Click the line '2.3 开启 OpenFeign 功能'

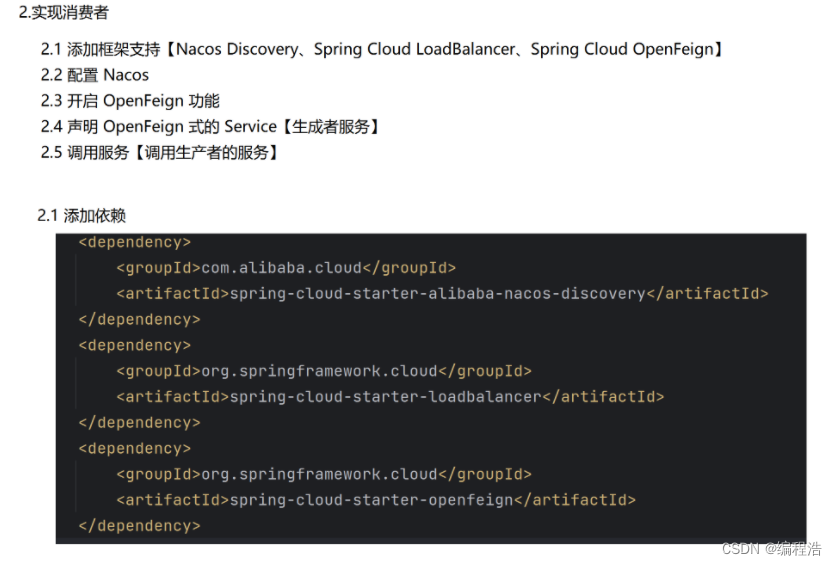pyautogui.click(x=130, y=101)
